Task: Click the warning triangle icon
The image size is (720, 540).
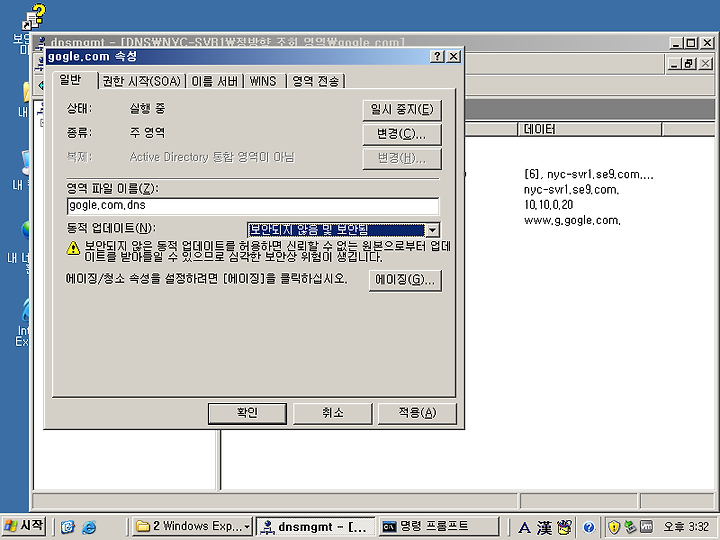Action: (73, 248)
